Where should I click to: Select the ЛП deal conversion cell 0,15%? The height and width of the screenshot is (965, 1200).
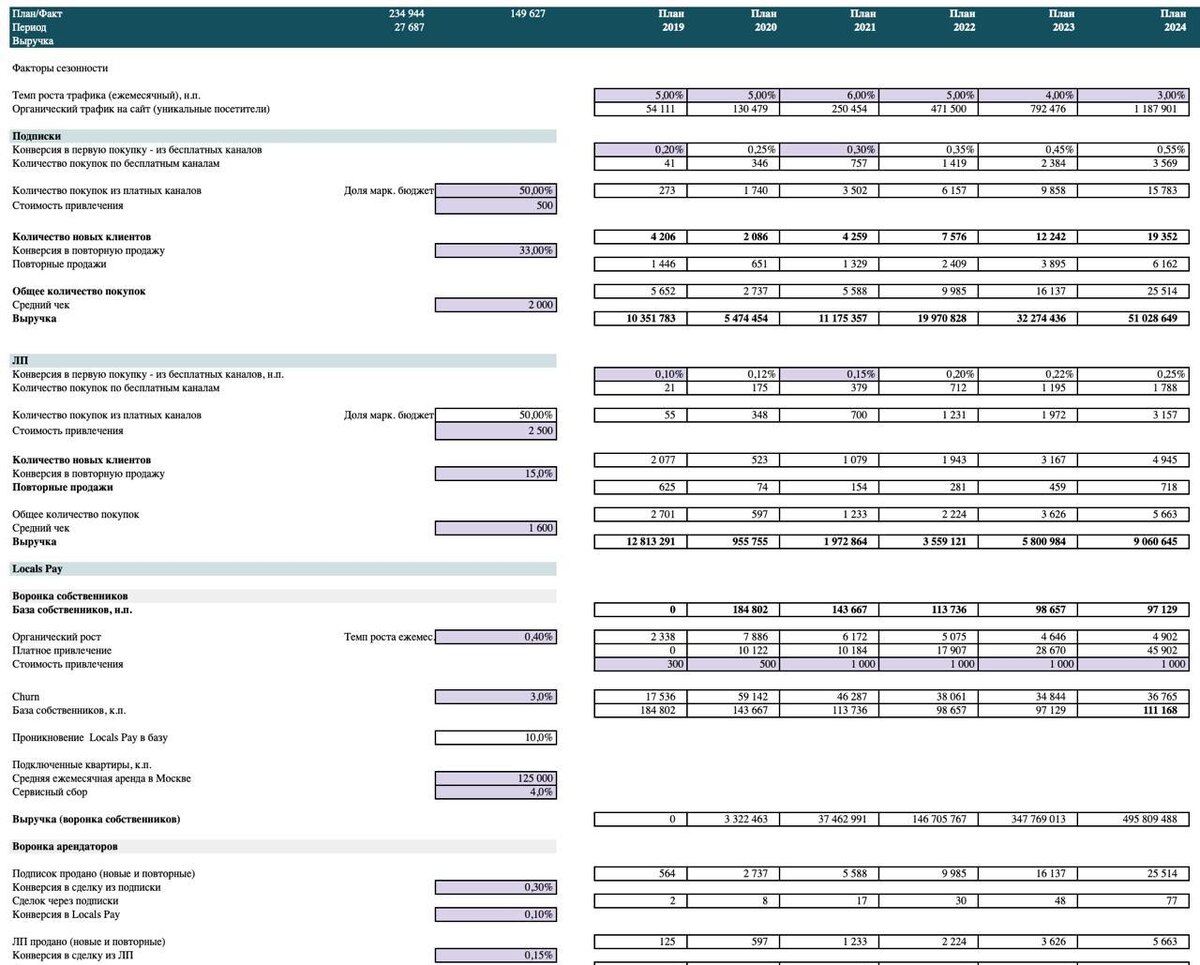pos(496,955)
